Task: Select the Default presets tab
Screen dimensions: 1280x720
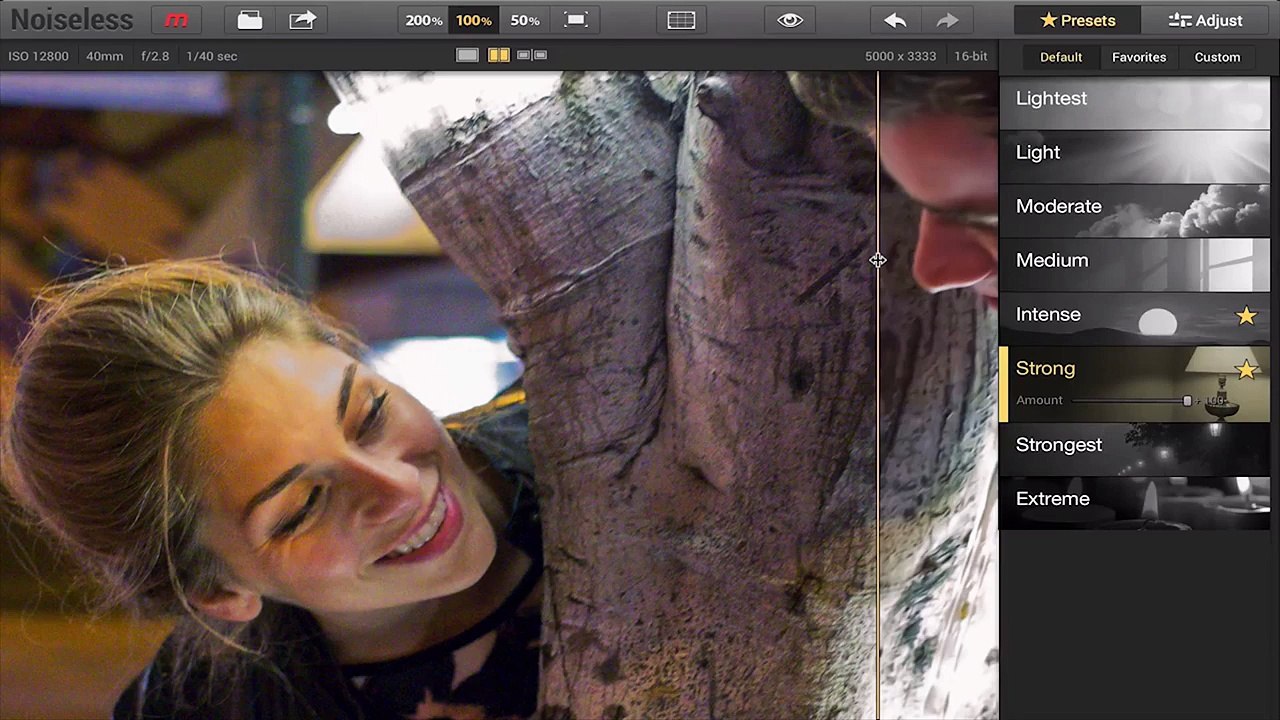Action: (x=1061, y=57)
